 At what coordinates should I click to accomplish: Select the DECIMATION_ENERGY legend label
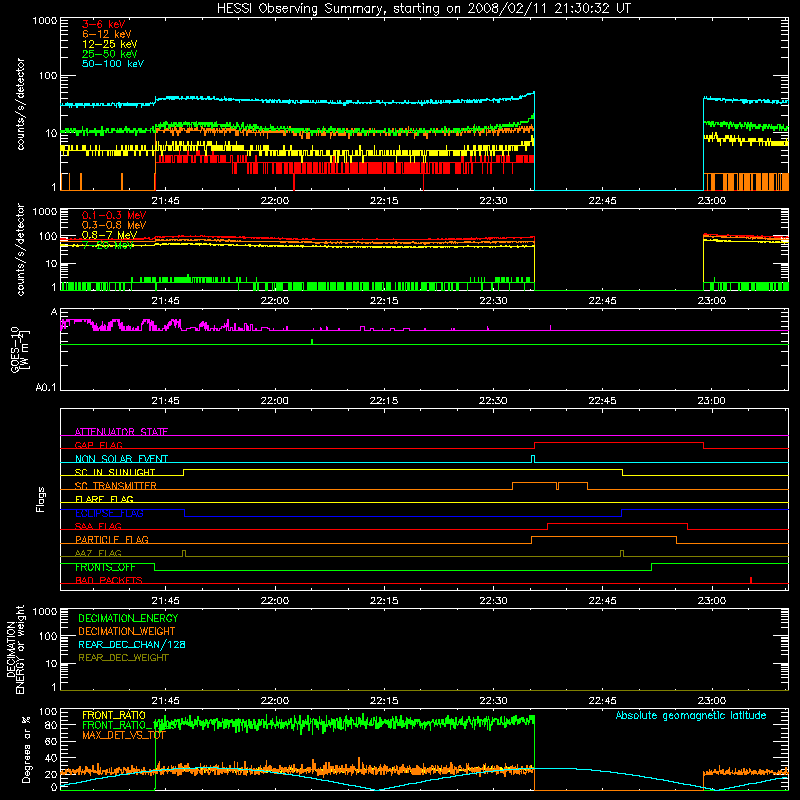tap(128, 618)
